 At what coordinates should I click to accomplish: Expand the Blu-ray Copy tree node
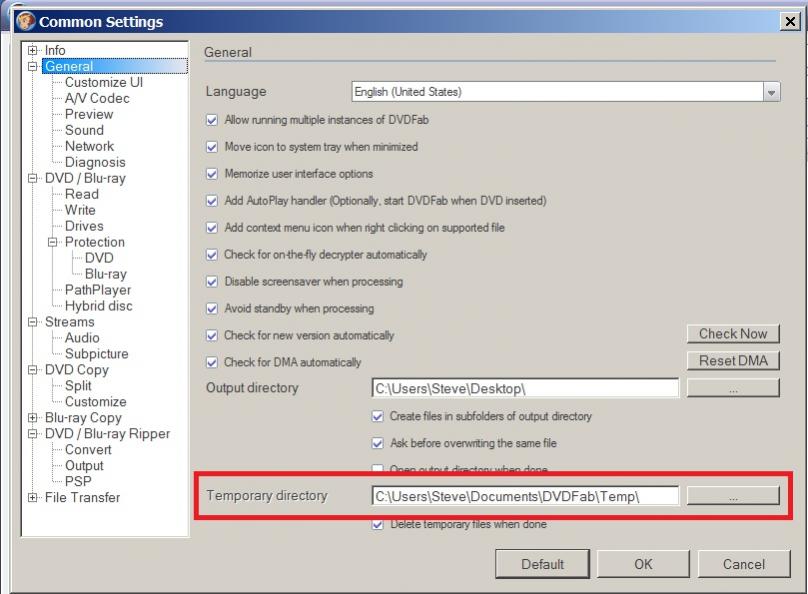tap(32, 418)
